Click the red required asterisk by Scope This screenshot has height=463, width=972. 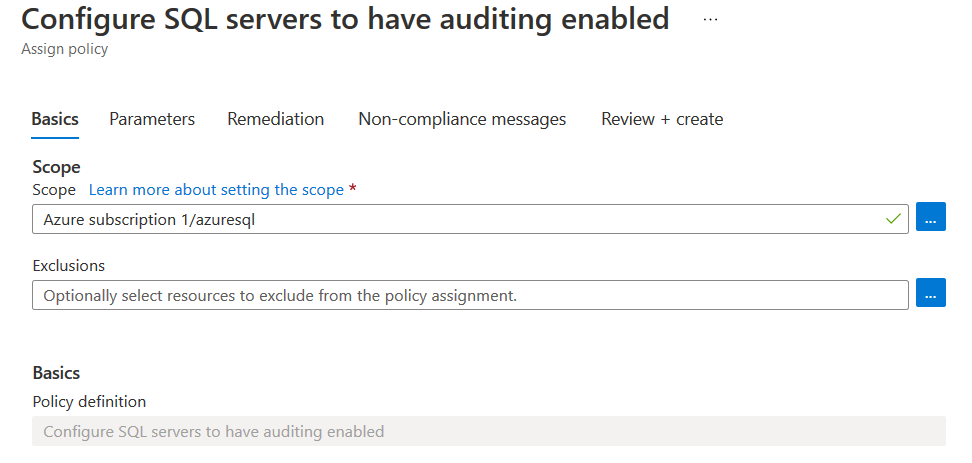tap(353, 190)
